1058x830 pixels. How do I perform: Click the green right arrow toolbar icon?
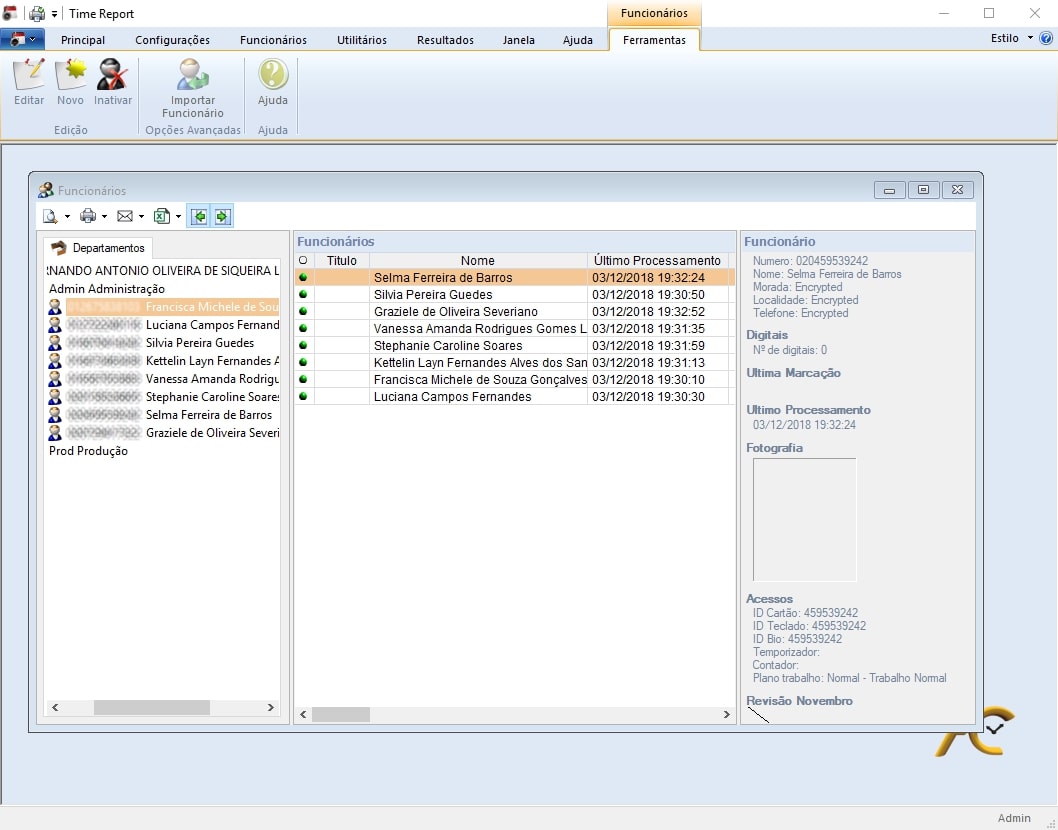point(221,216)
